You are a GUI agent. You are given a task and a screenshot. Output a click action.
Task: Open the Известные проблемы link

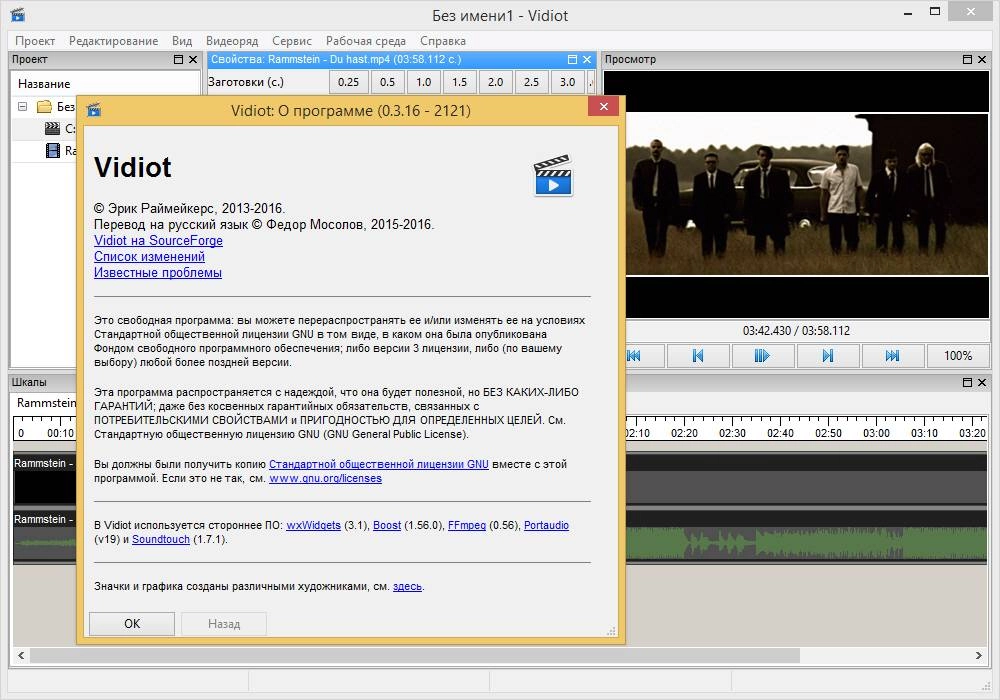coord(158,272)
